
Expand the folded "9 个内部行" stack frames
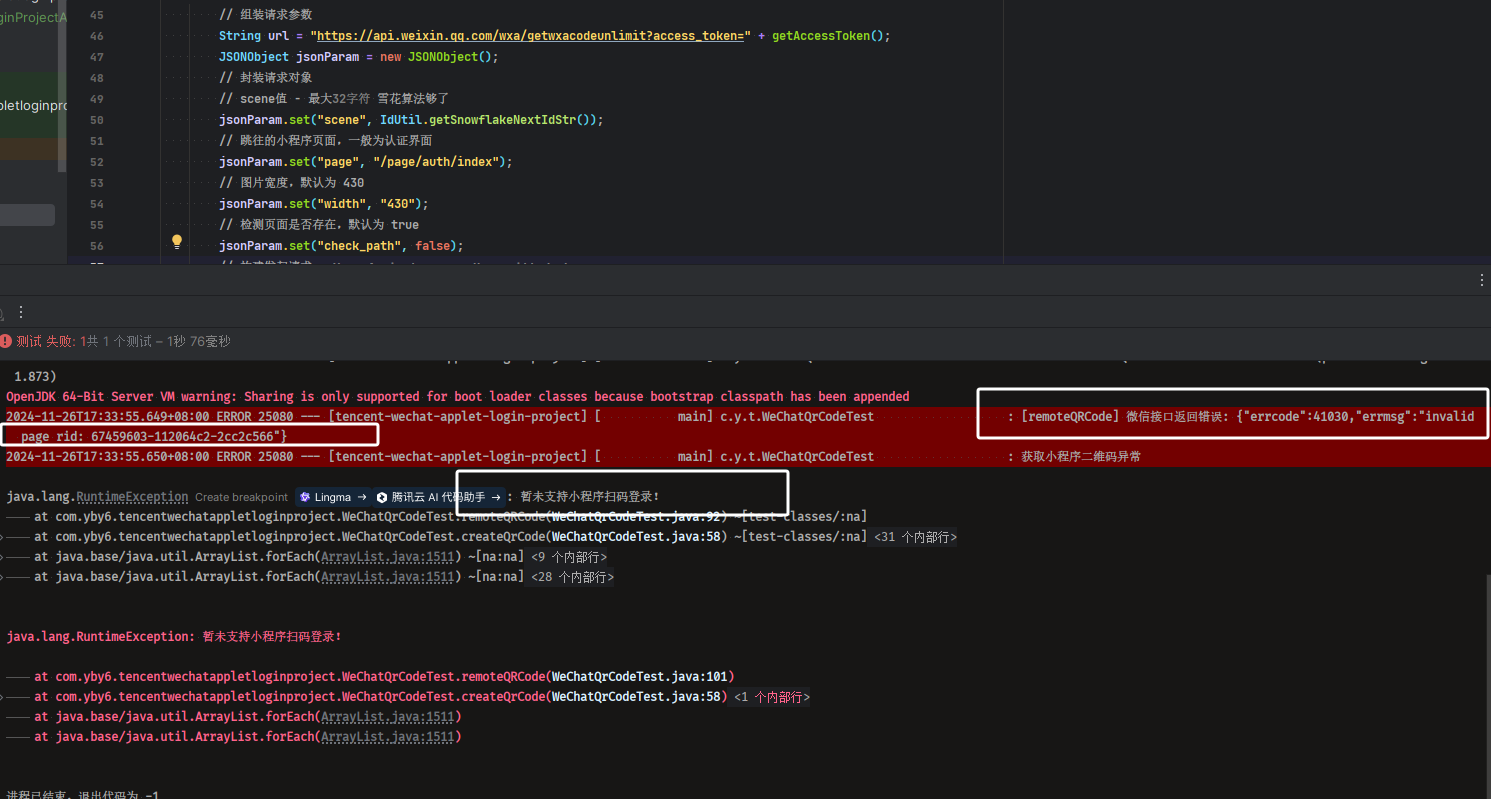(x=569, y=557)
